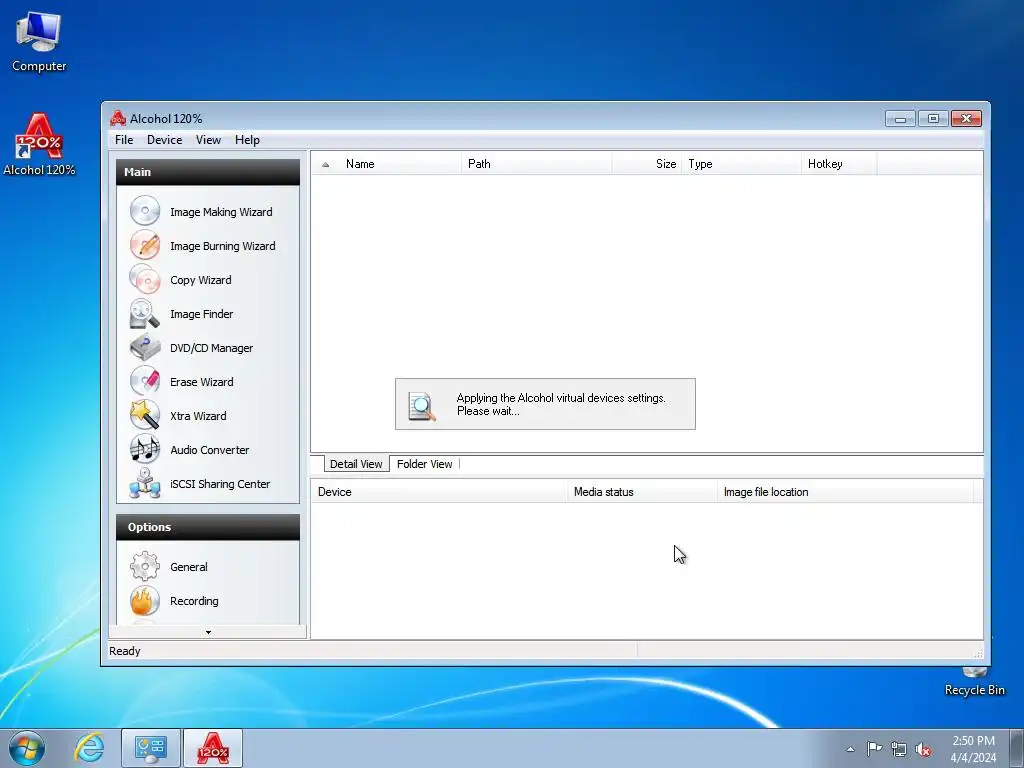Open General options gear icon
Image resolution: width=1024 pixels, height=768 pixels.
(145, 566)
